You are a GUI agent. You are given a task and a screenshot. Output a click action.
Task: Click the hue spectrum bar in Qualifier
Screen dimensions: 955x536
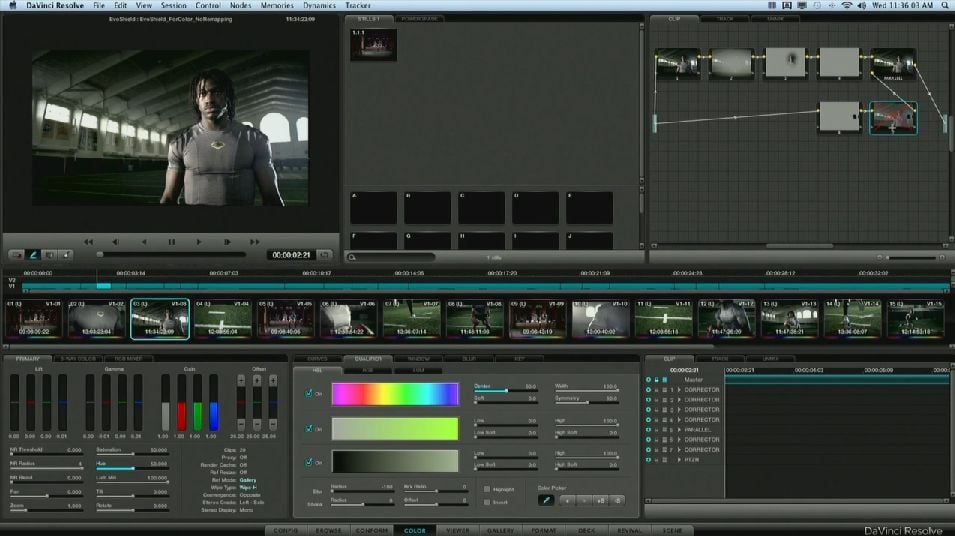(395, 394)
